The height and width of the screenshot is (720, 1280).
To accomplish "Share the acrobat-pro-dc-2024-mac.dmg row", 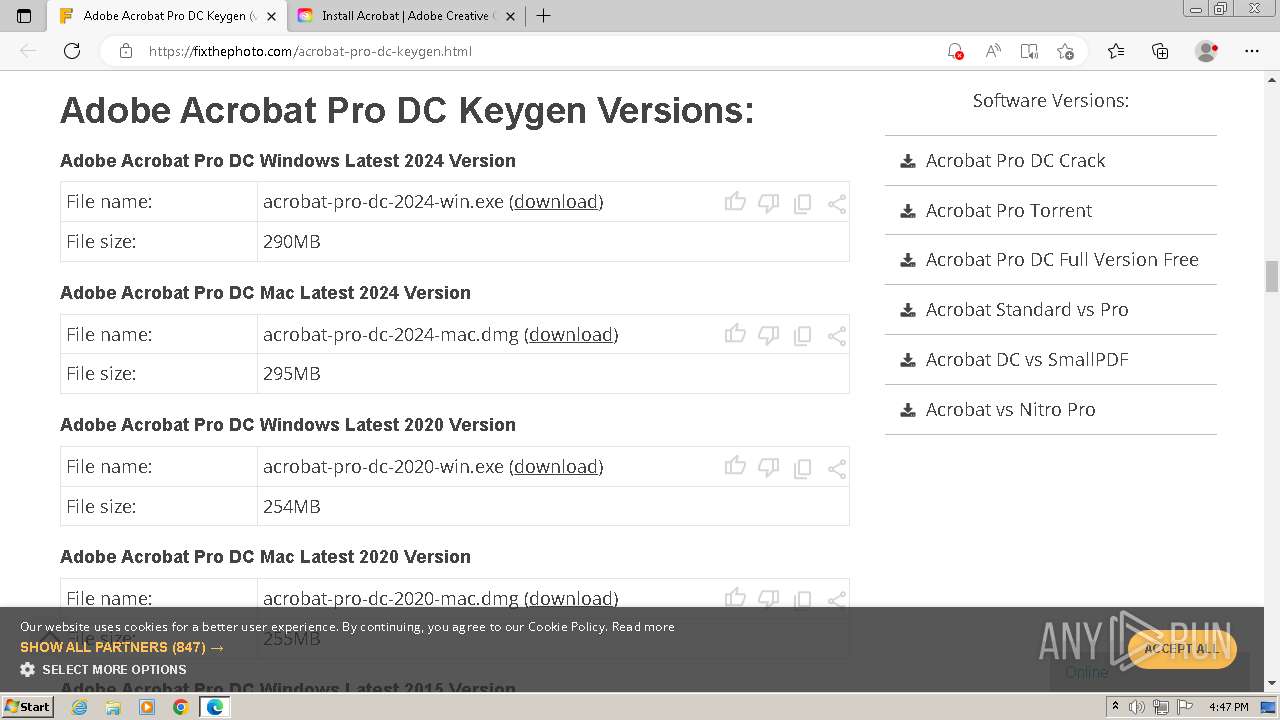I will click(837, 336).
